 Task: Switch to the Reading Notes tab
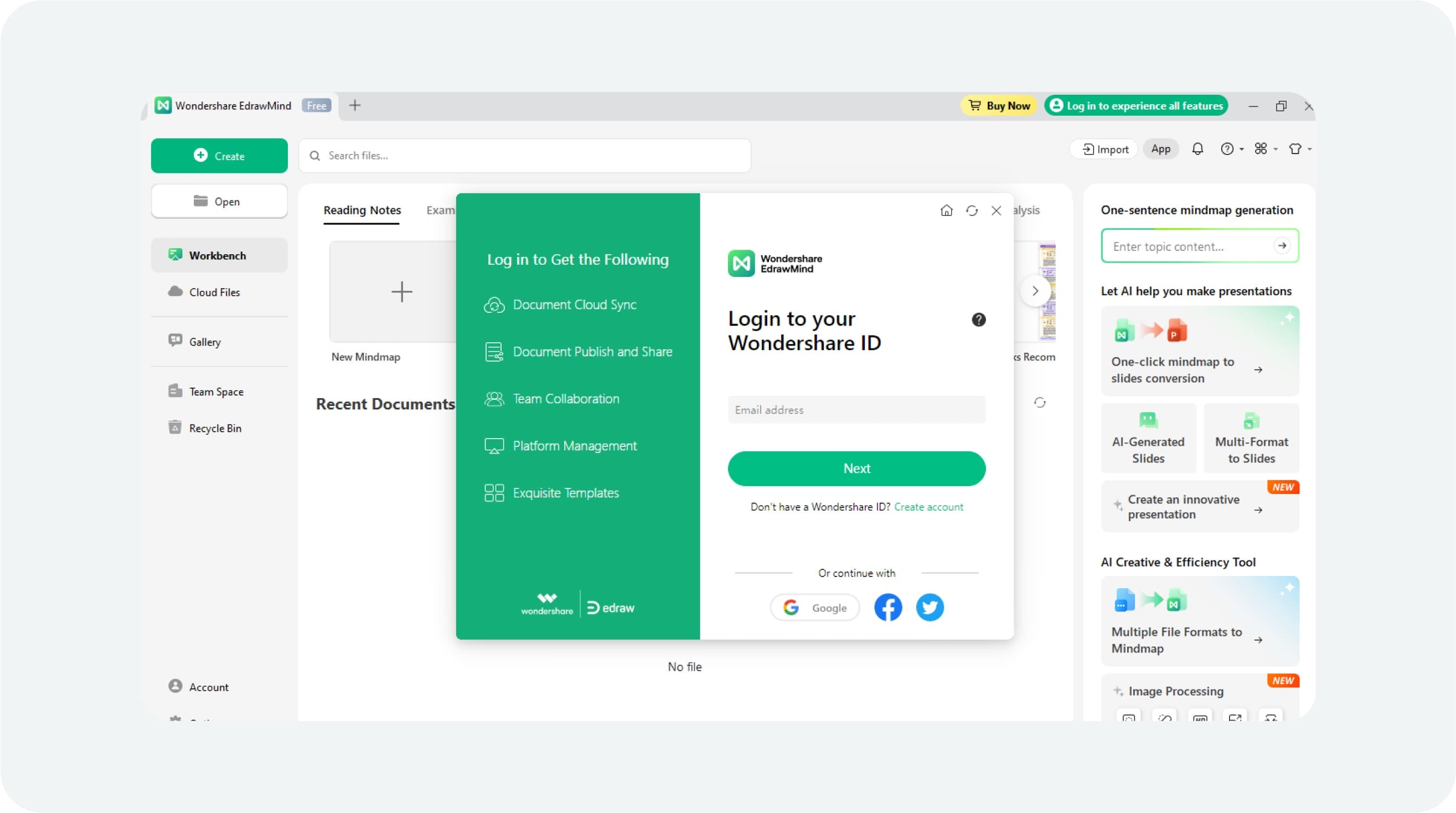362,210
